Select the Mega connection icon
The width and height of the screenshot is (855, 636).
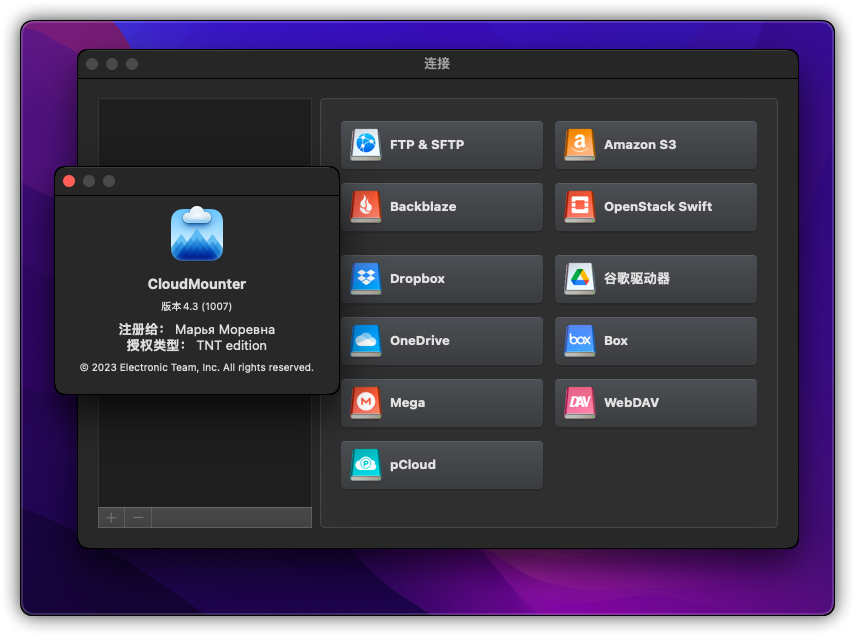(x=365, y=403)
